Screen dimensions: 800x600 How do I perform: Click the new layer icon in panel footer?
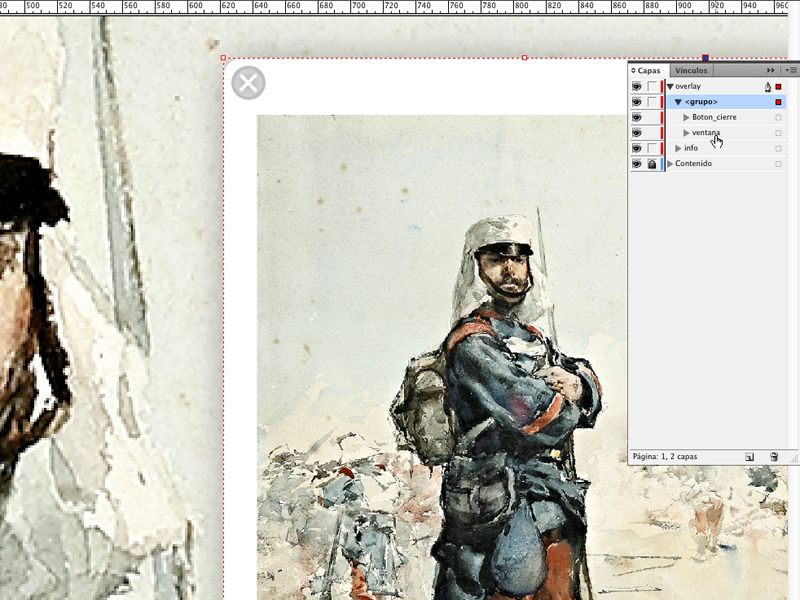pyautogui.click(x=749, y=457)
